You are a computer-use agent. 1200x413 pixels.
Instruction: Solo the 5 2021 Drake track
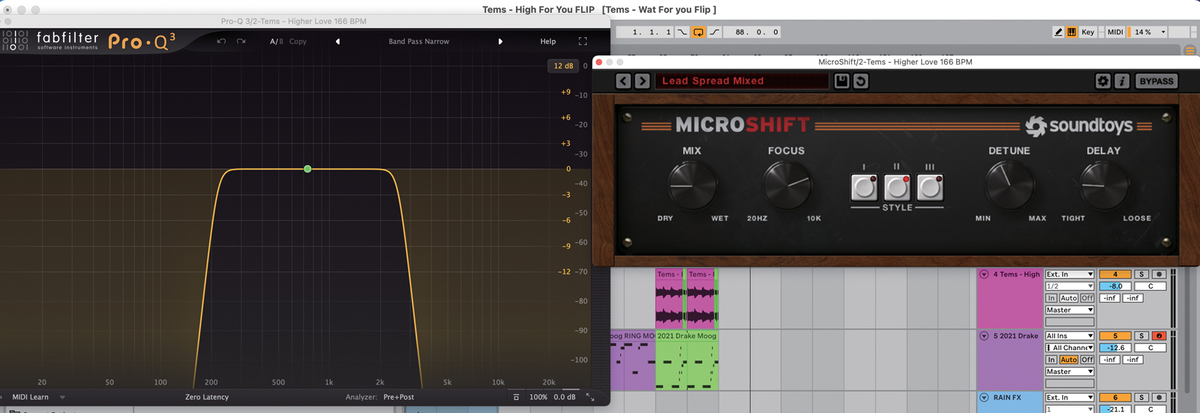1141,336
